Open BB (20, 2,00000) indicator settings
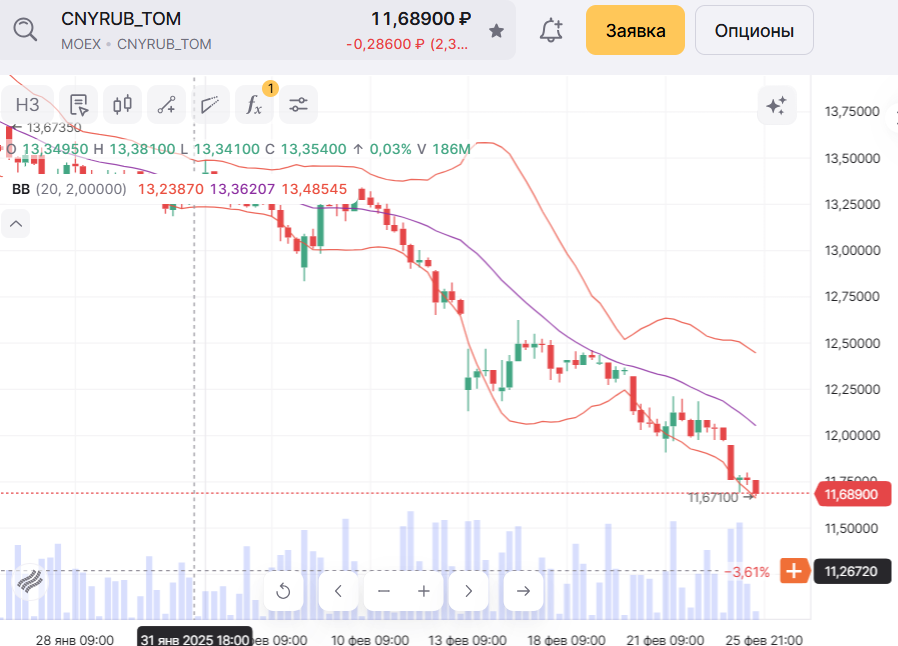Screen dimensions: 898x646 pos(68,189)
